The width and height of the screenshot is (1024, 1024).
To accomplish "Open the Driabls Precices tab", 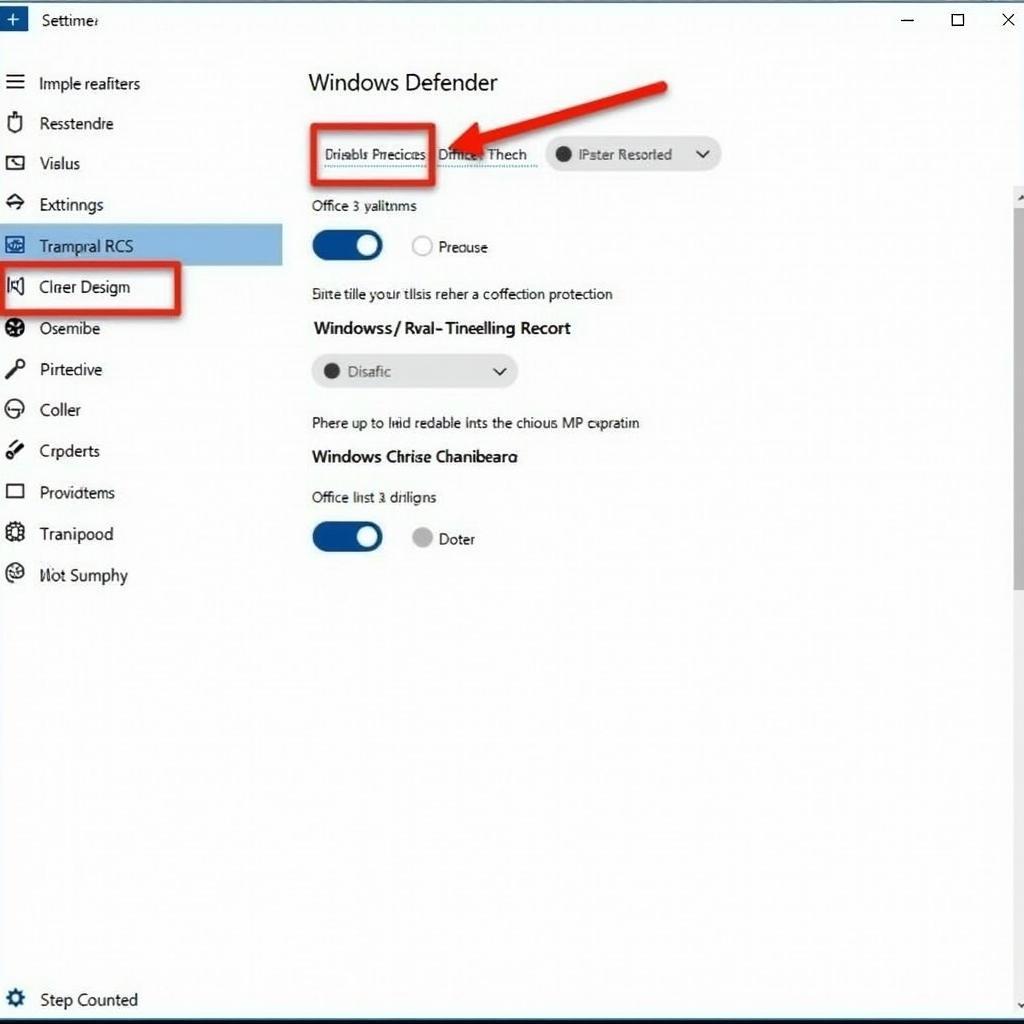I will pos(374,155).
